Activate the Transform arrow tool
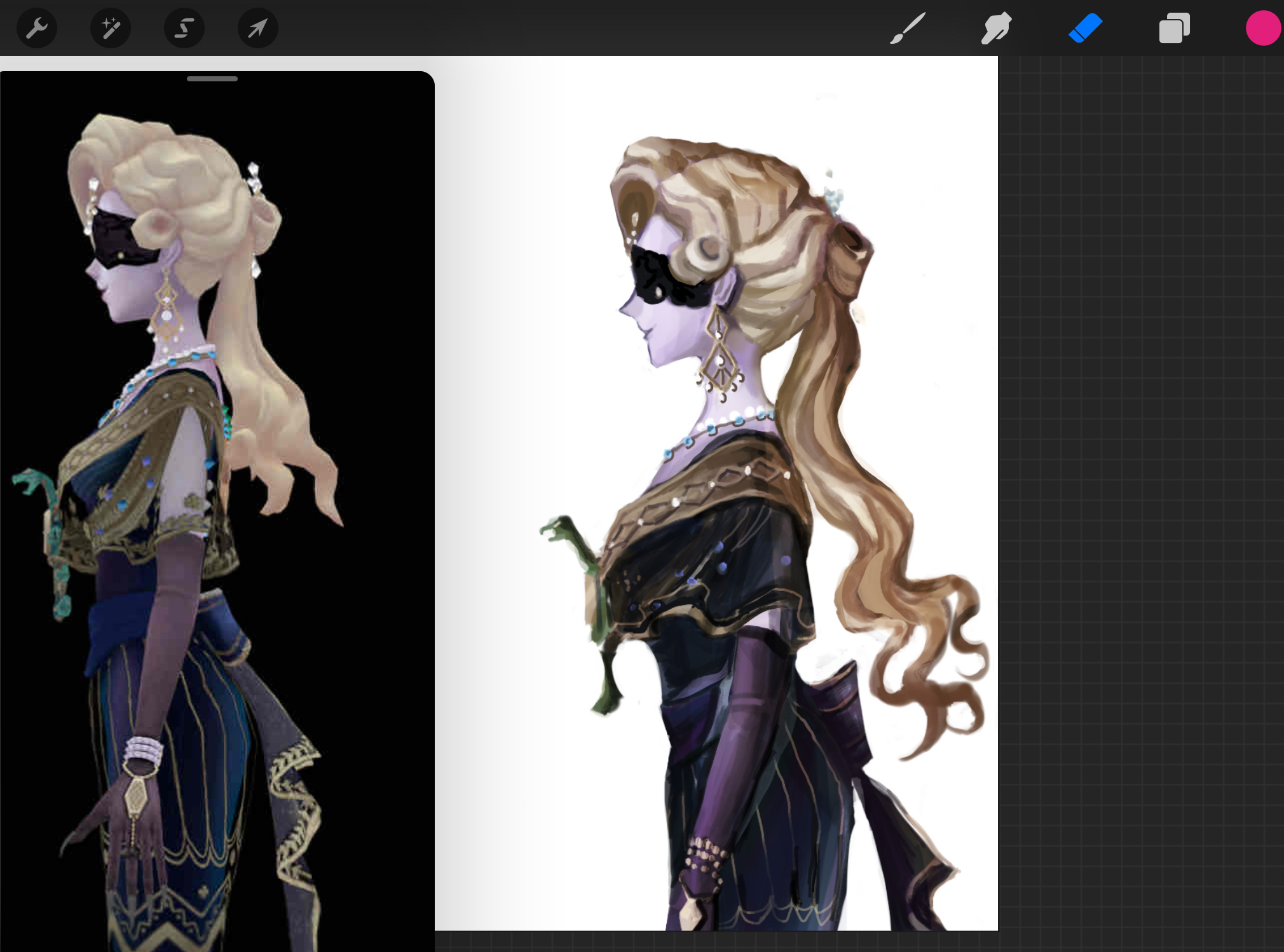Viewport: 1284px width, 952px height. point(258,28)
